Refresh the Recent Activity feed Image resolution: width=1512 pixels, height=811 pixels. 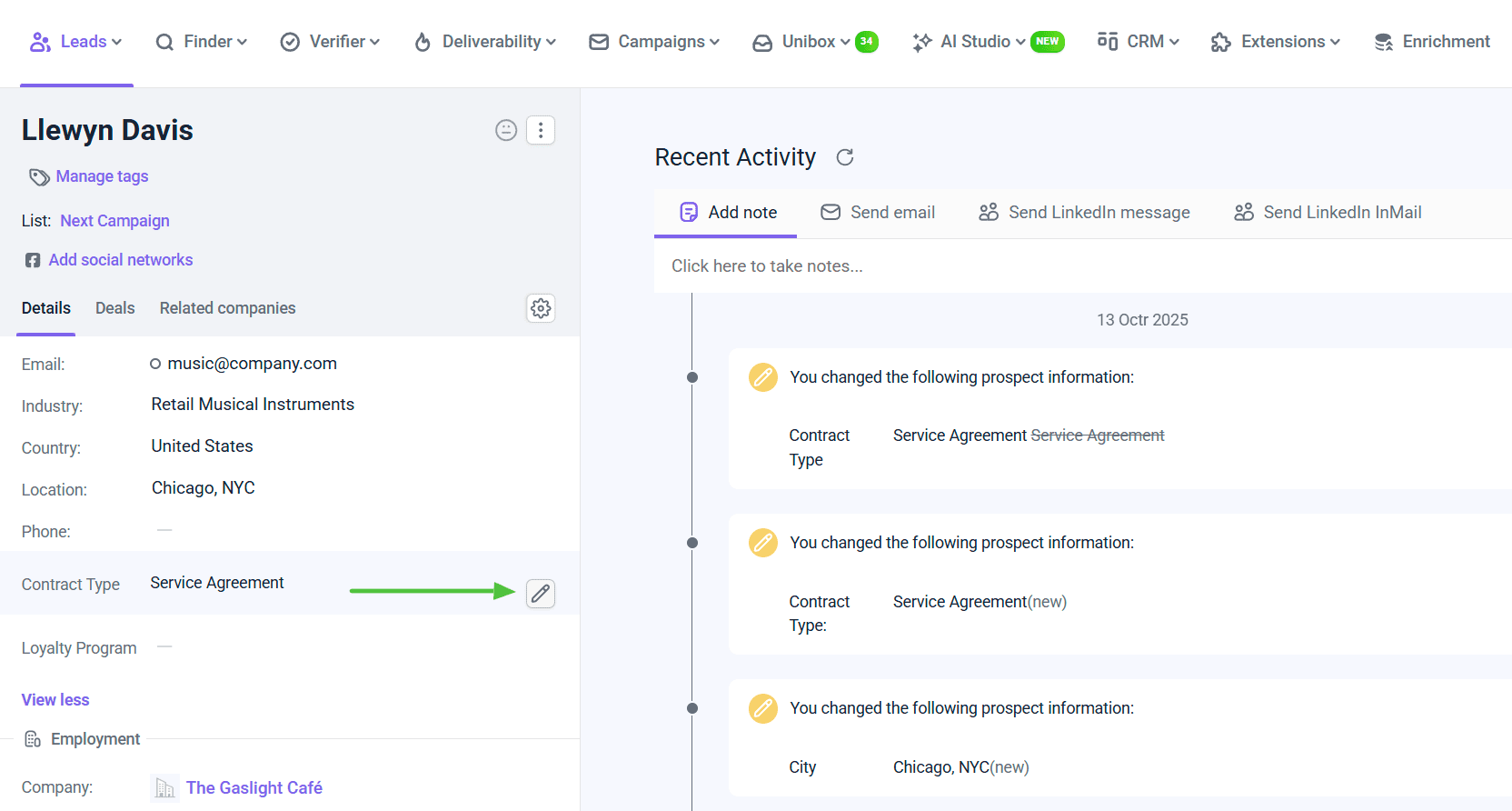coord(845,157)
